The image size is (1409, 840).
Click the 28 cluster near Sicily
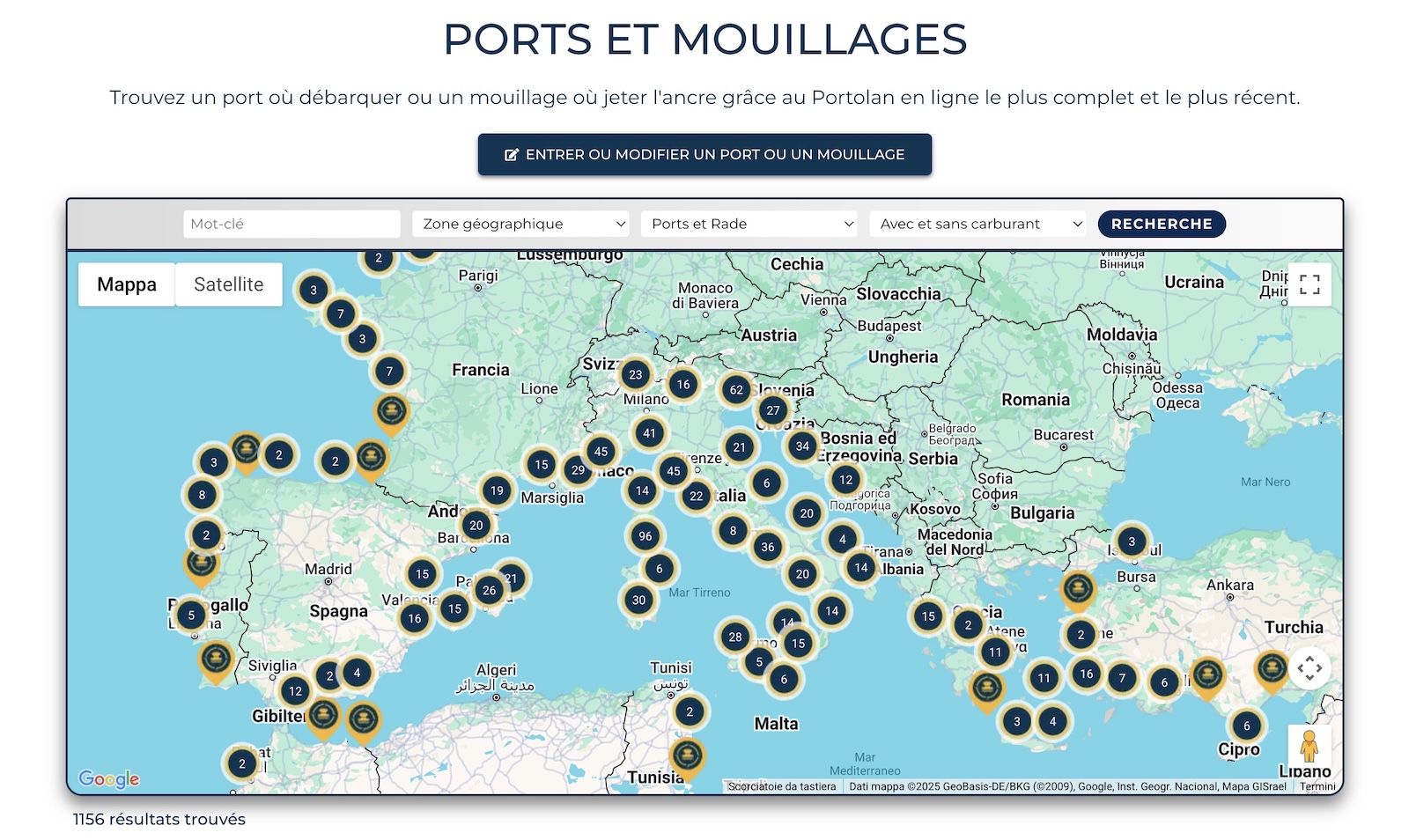pos(735,637)
